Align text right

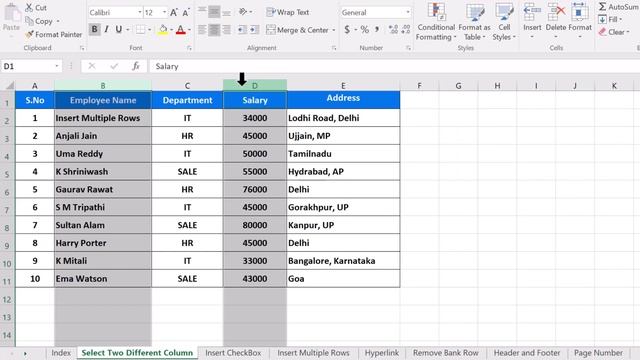[226, 29]
